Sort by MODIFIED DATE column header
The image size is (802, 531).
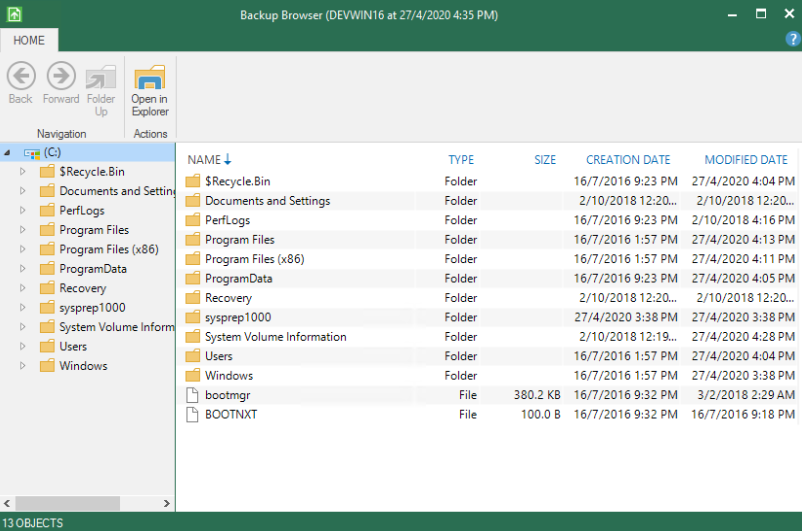tap(746, 160)
